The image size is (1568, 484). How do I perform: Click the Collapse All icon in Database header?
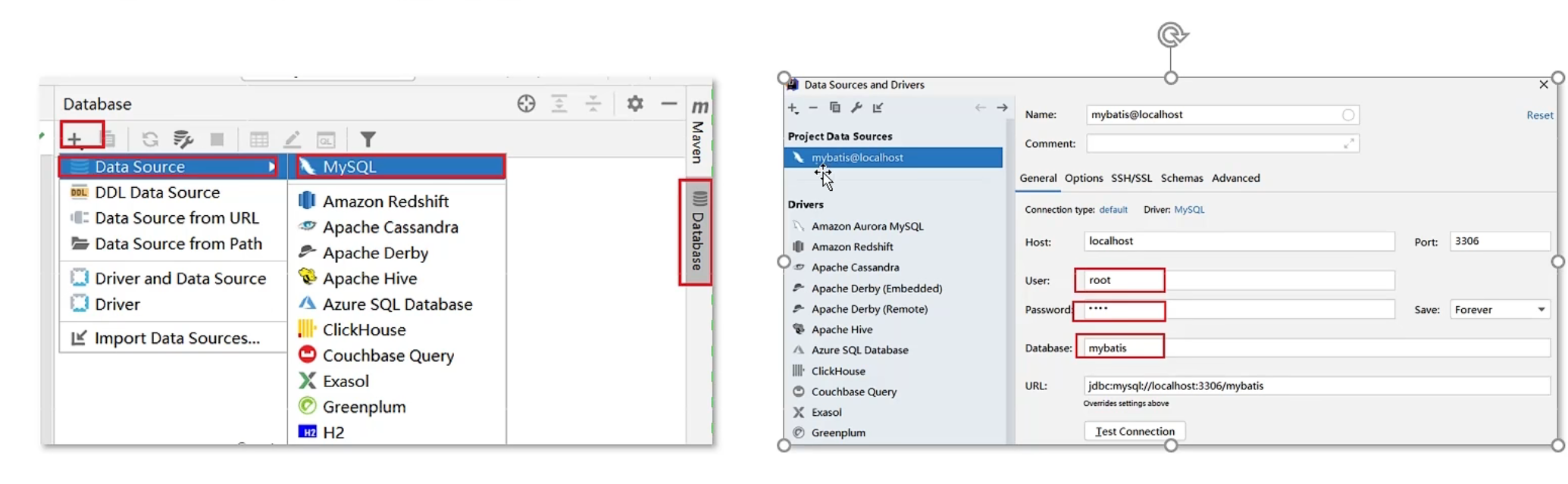coord(593,104)
